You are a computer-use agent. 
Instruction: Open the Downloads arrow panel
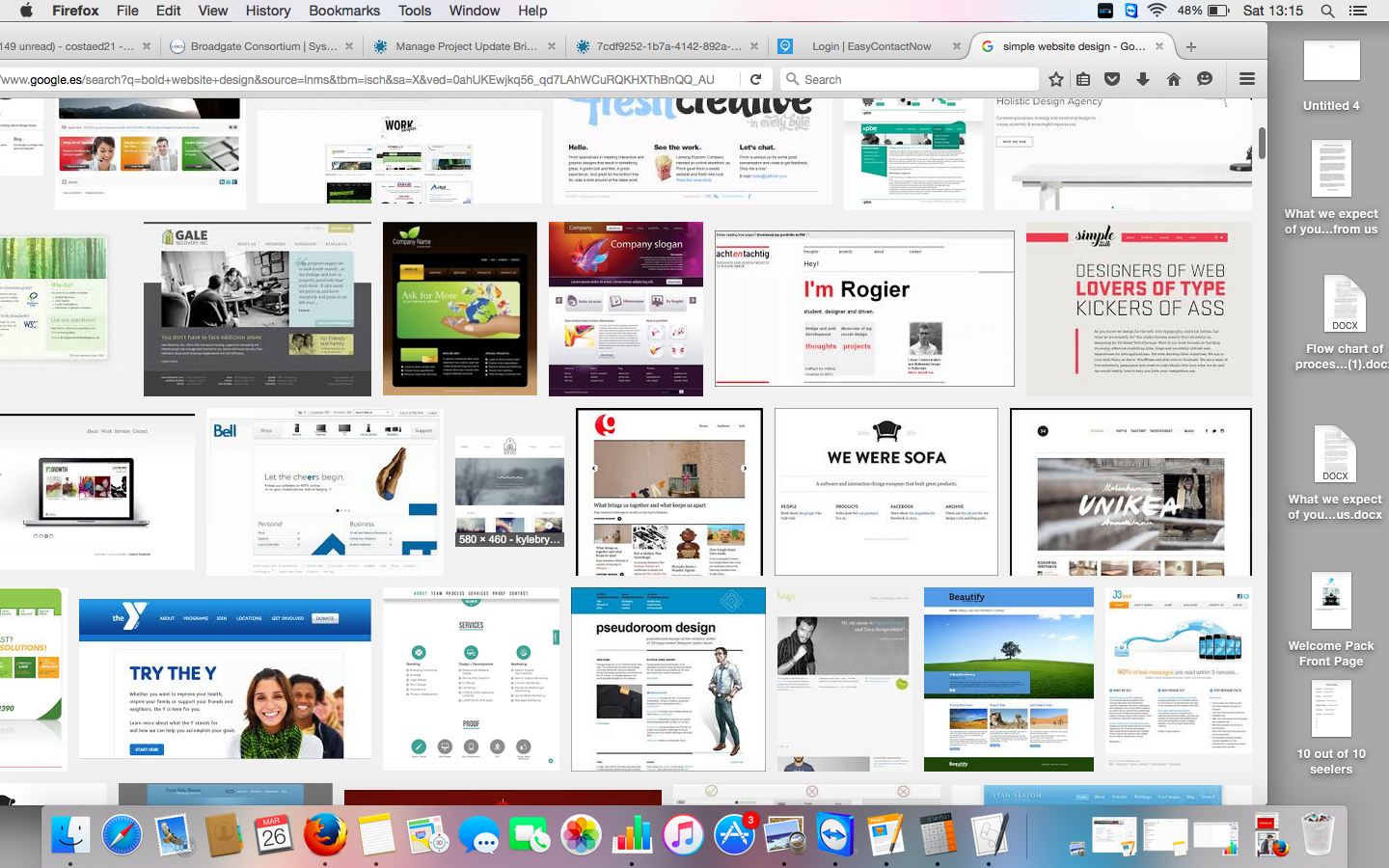pos(1143,79)
